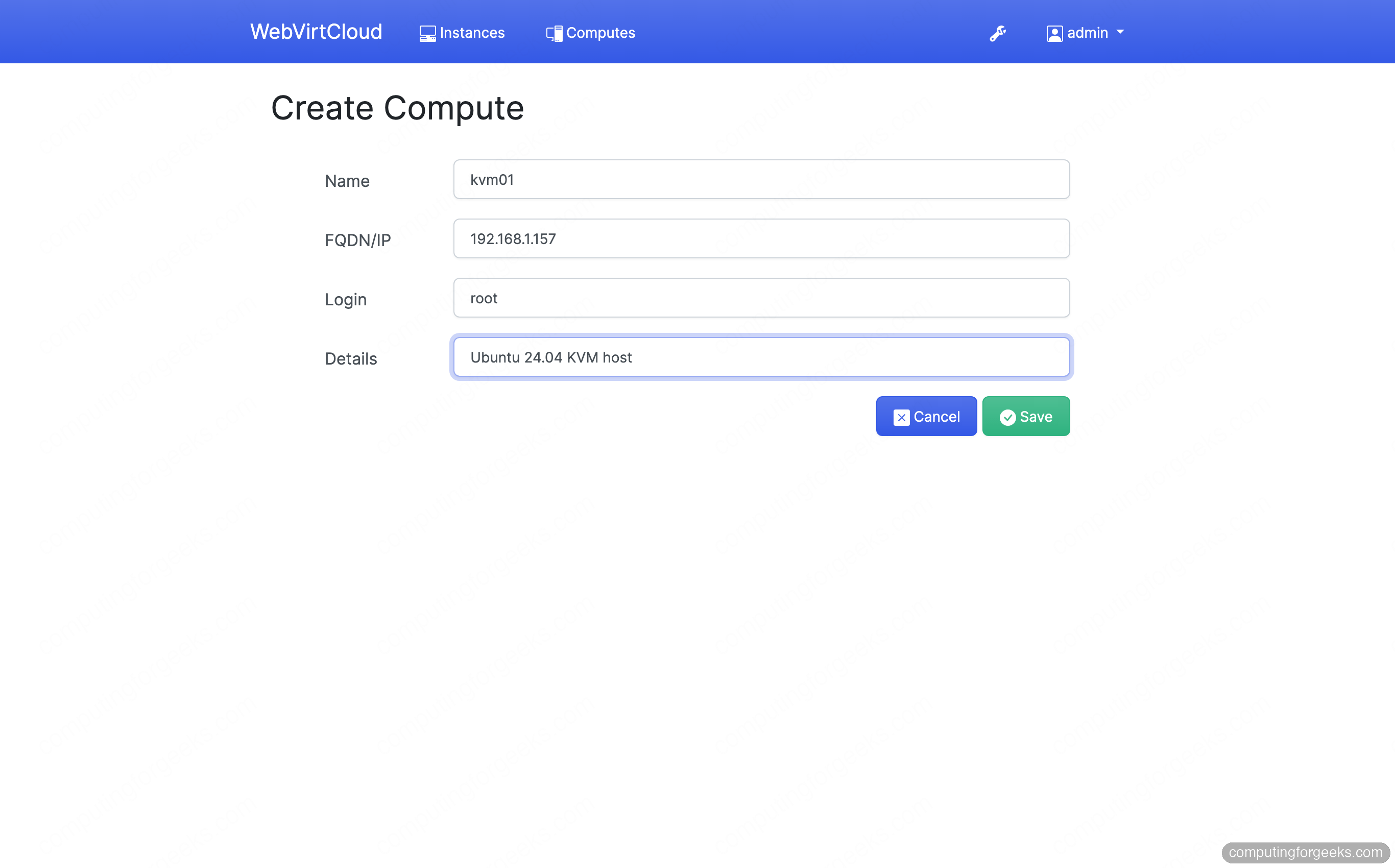Click the Login input field with root
The width and height of the screenshot is (1395, 868).
pos(761,297)
